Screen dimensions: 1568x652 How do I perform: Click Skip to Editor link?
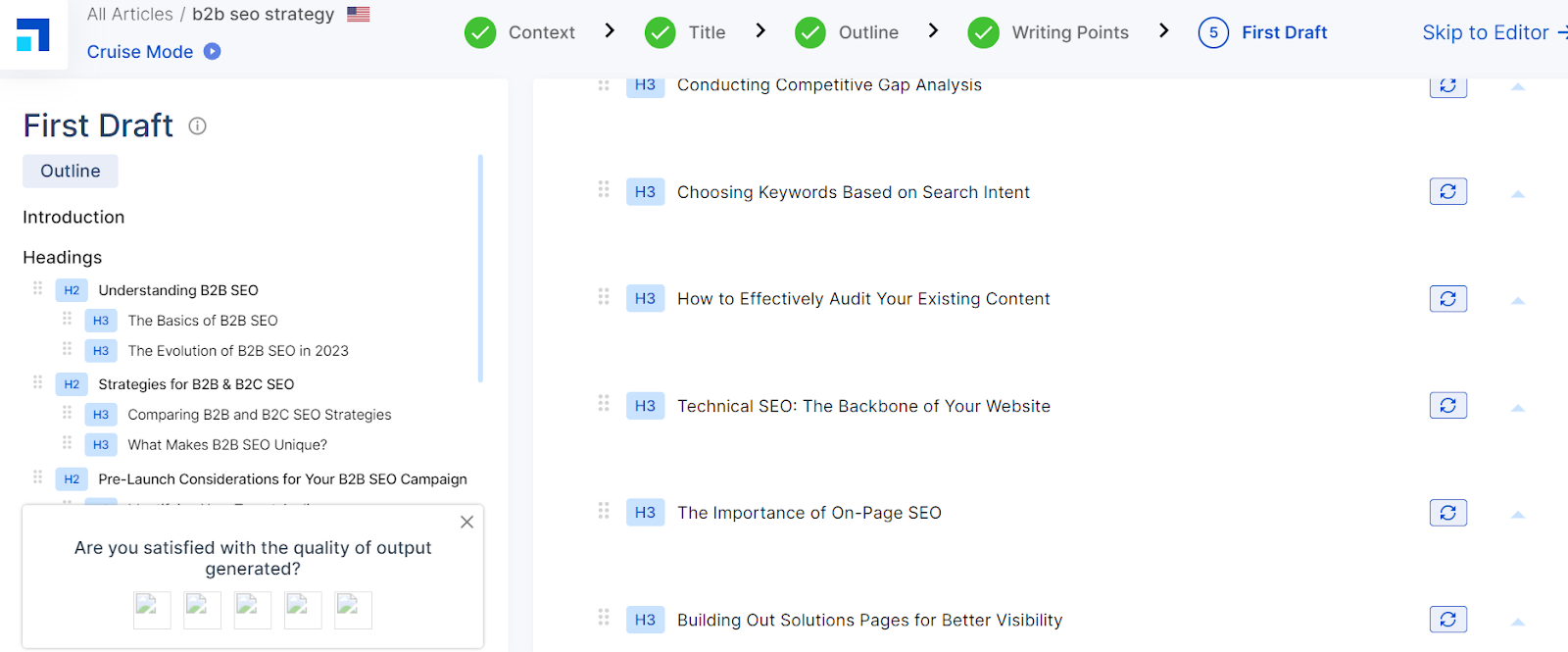point(1491,32)
